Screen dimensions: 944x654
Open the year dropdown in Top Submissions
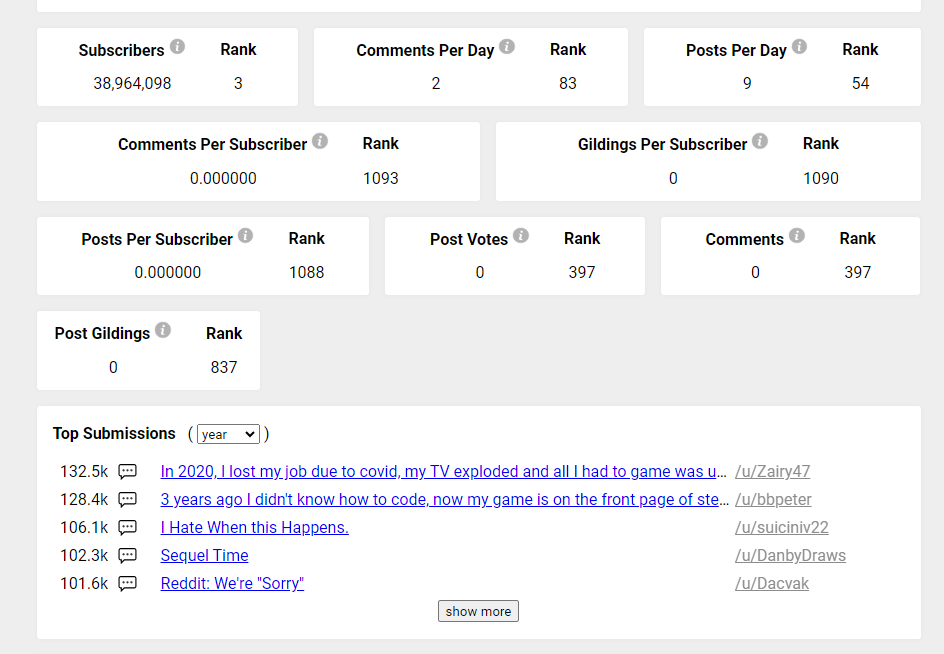228,434
